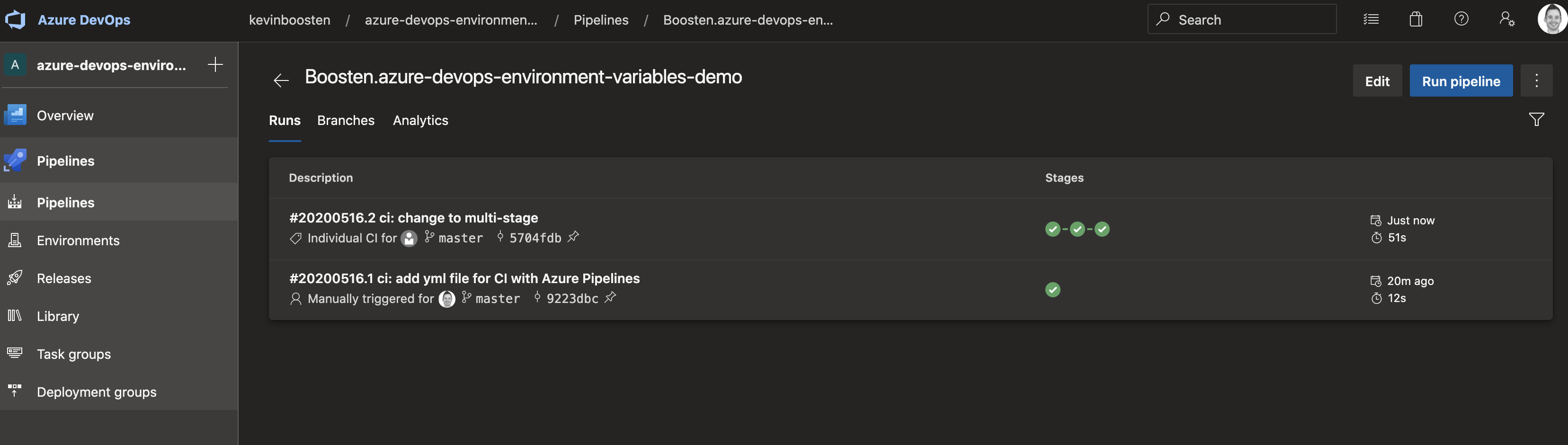Click the Pipelines rocket hub icon
The image size is (1568, 445).
[15, 160]
